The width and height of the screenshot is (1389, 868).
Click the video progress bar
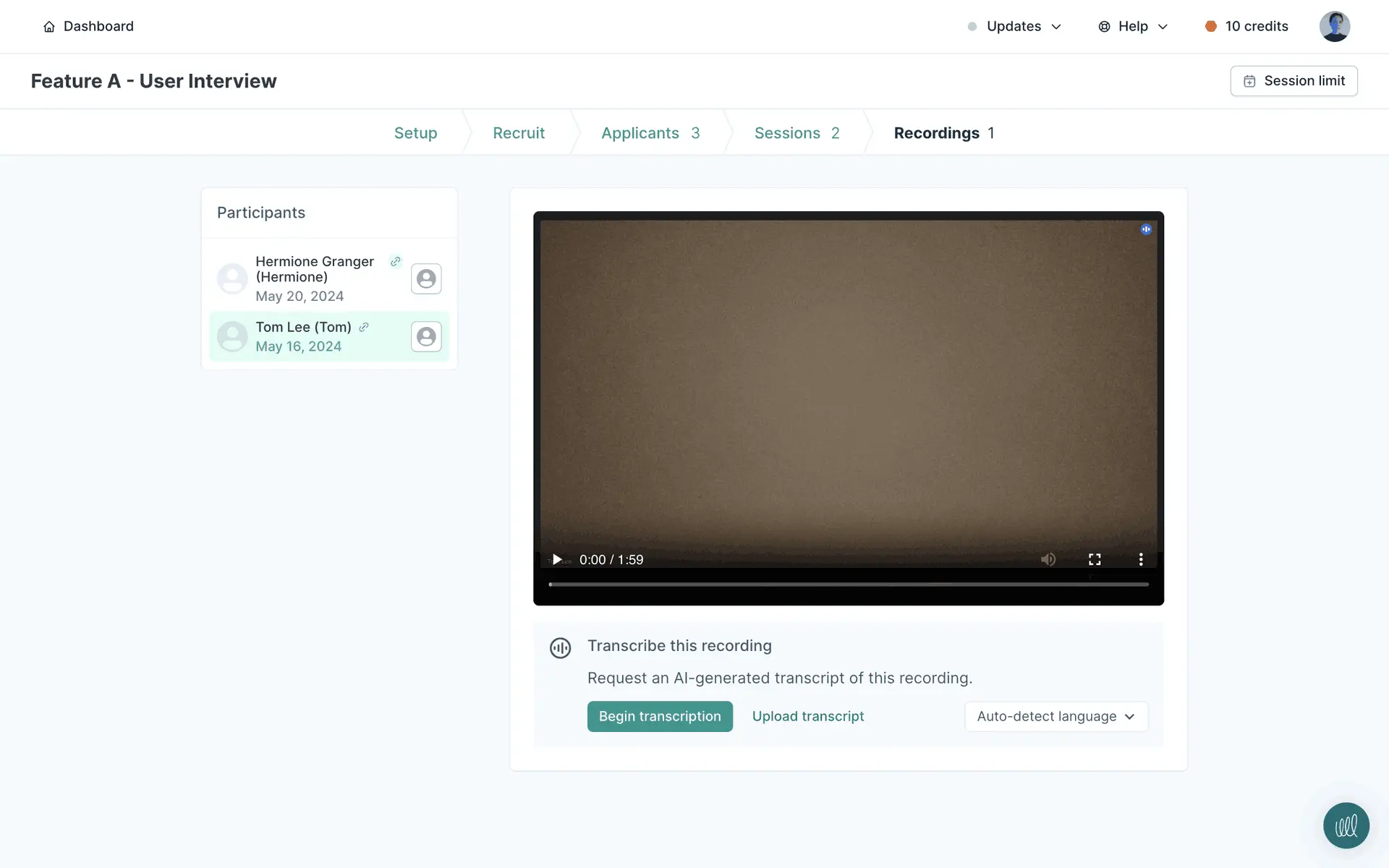point(848,584)
